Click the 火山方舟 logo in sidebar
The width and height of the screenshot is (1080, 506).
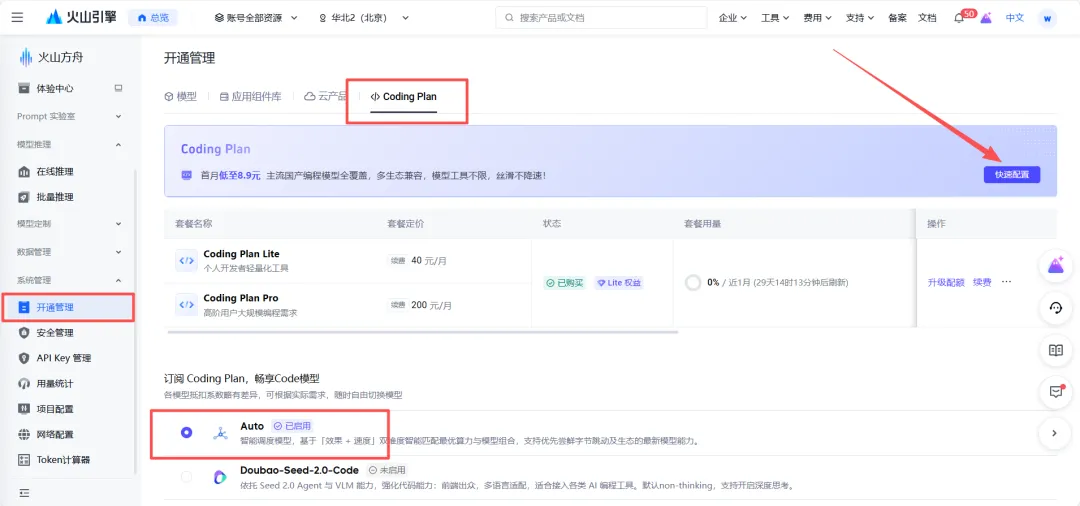(51, 58)
